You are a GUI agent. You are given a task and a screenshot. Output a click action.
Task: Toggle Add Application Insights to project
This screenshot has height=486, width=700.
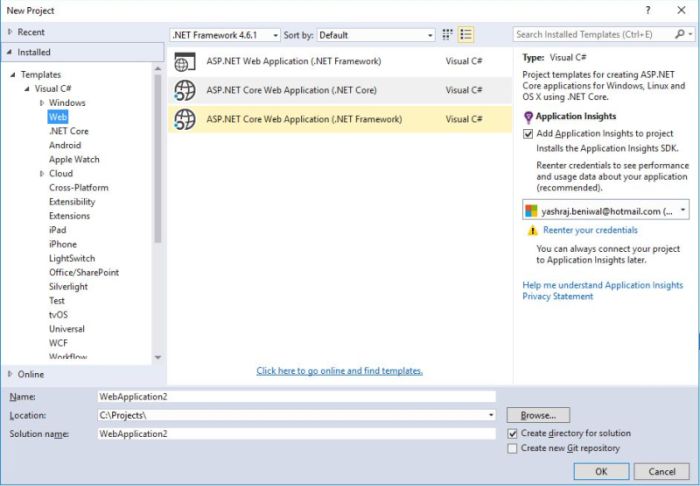point(528,134)
